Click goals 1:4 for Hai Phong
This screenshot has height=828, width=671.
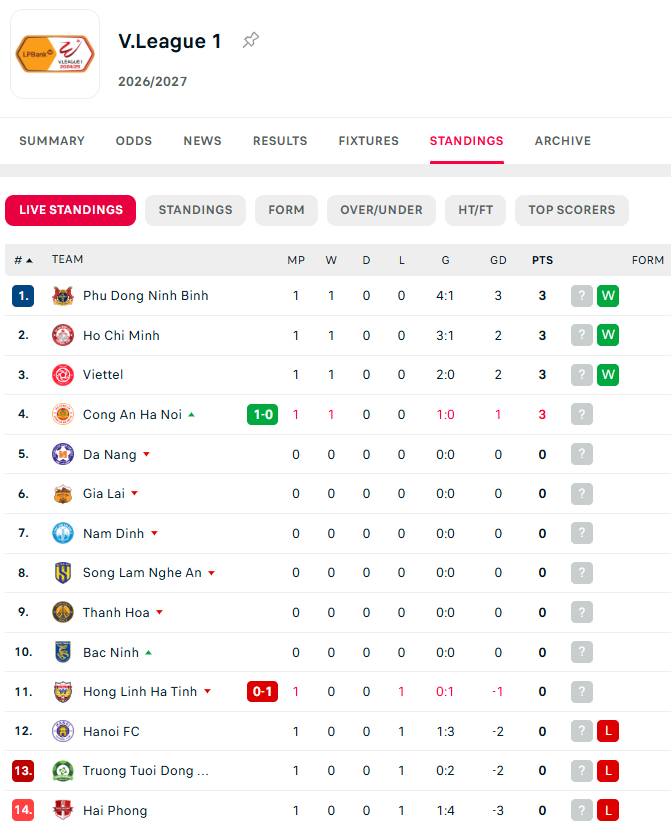[445, 811]
